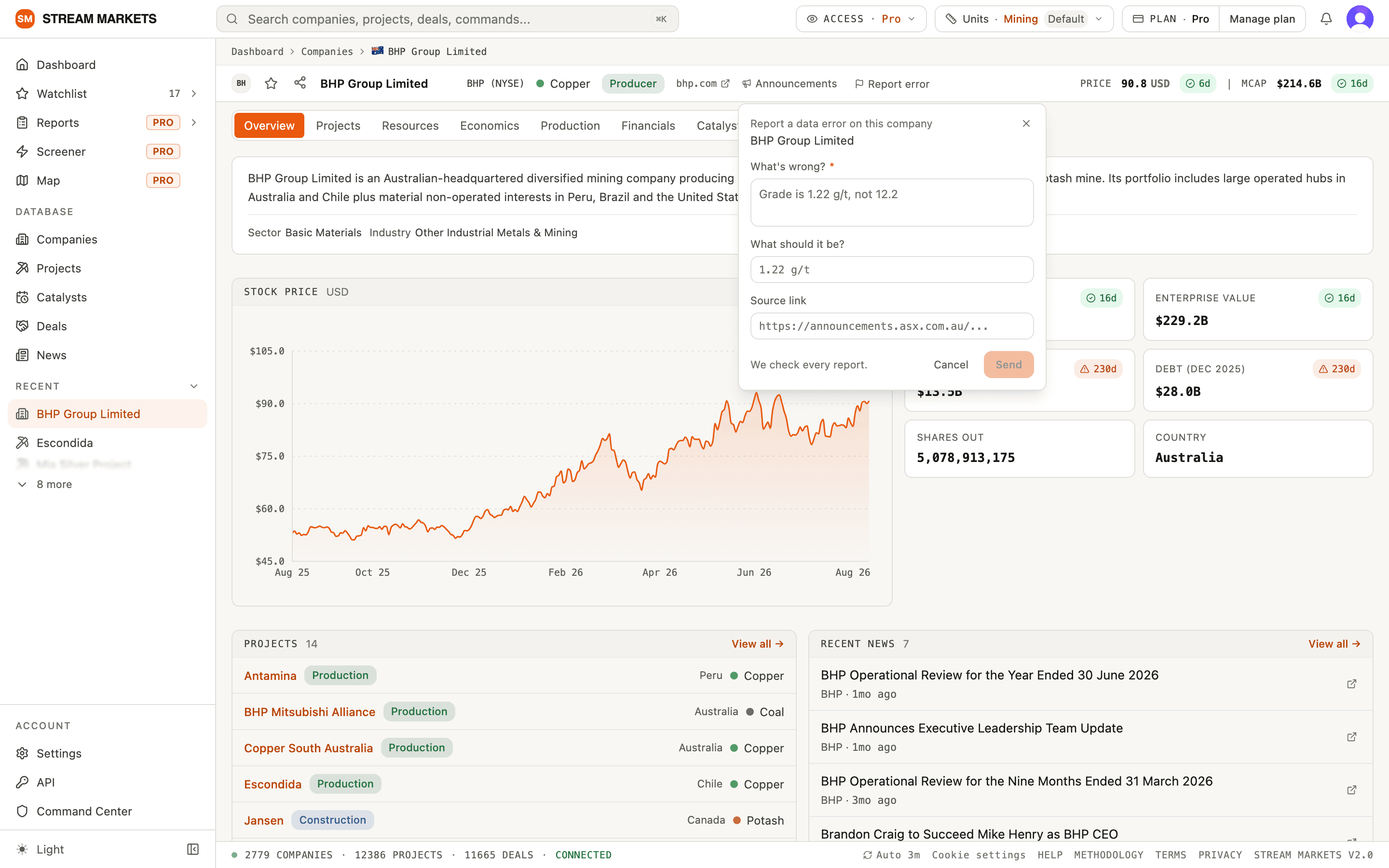Image resolution: width=1389 pixels, height=868 pixels.
Task: Open Companies database
Action: (x=108, y=239)
